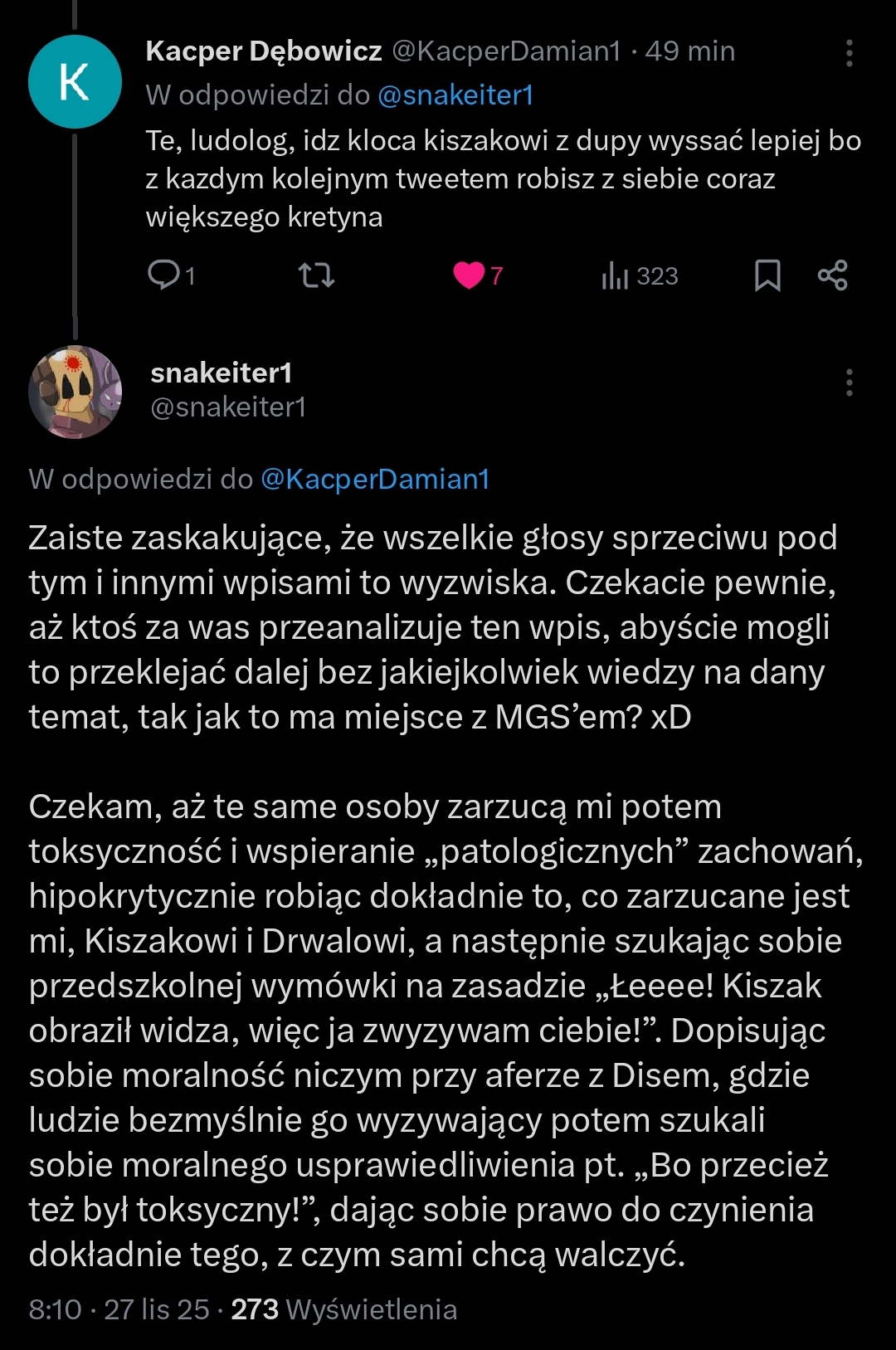
Task: Click the gray @KacperDamian1 handle in header
Action: coord(505,51)
